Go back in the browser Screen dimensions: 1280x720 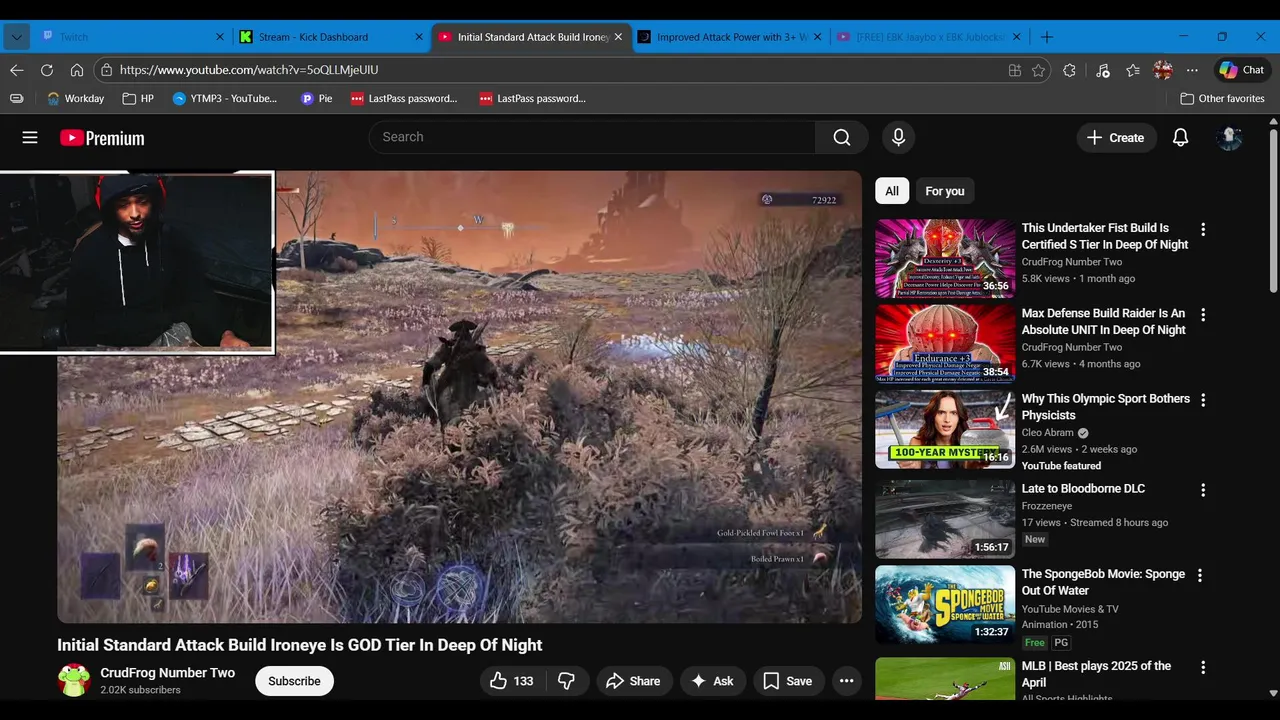click(17, 70)
